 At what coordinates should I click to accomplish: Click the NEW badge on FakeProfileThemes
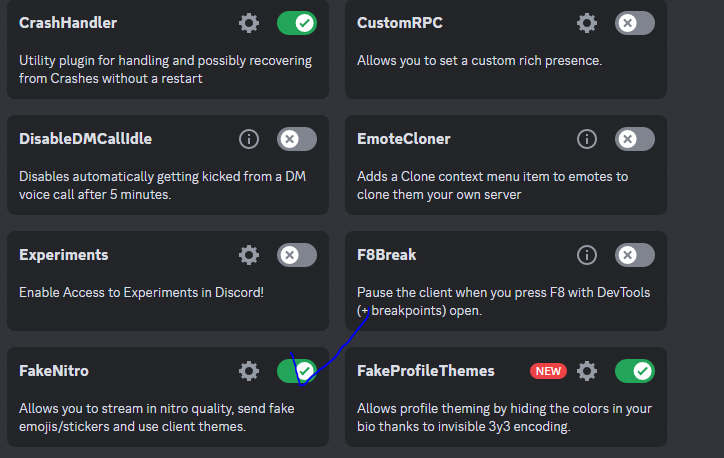(548, 371)
